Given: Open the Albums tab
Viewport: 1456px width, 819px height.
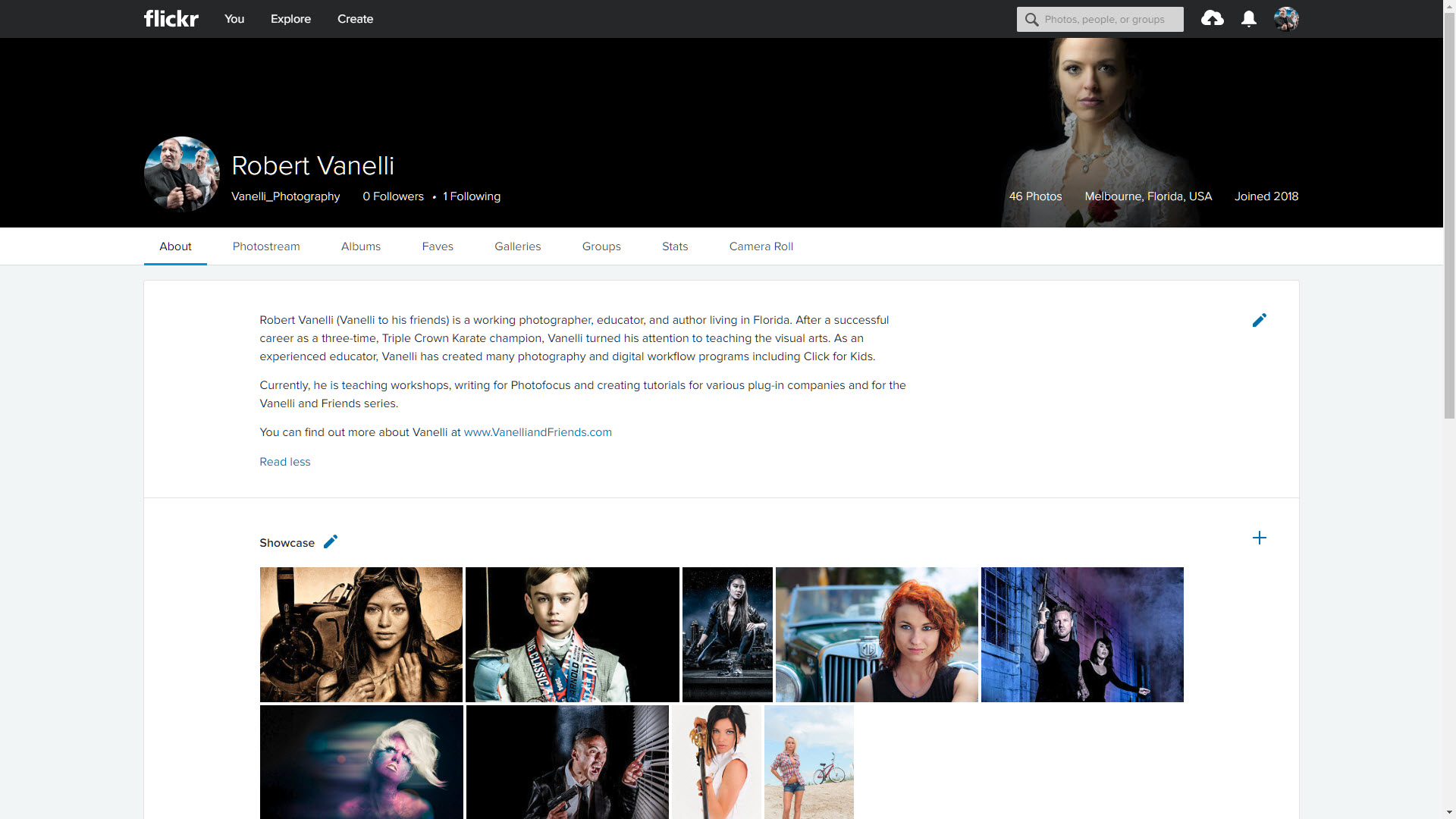Looking at the screenshot, I should click(x=360, y=246).
